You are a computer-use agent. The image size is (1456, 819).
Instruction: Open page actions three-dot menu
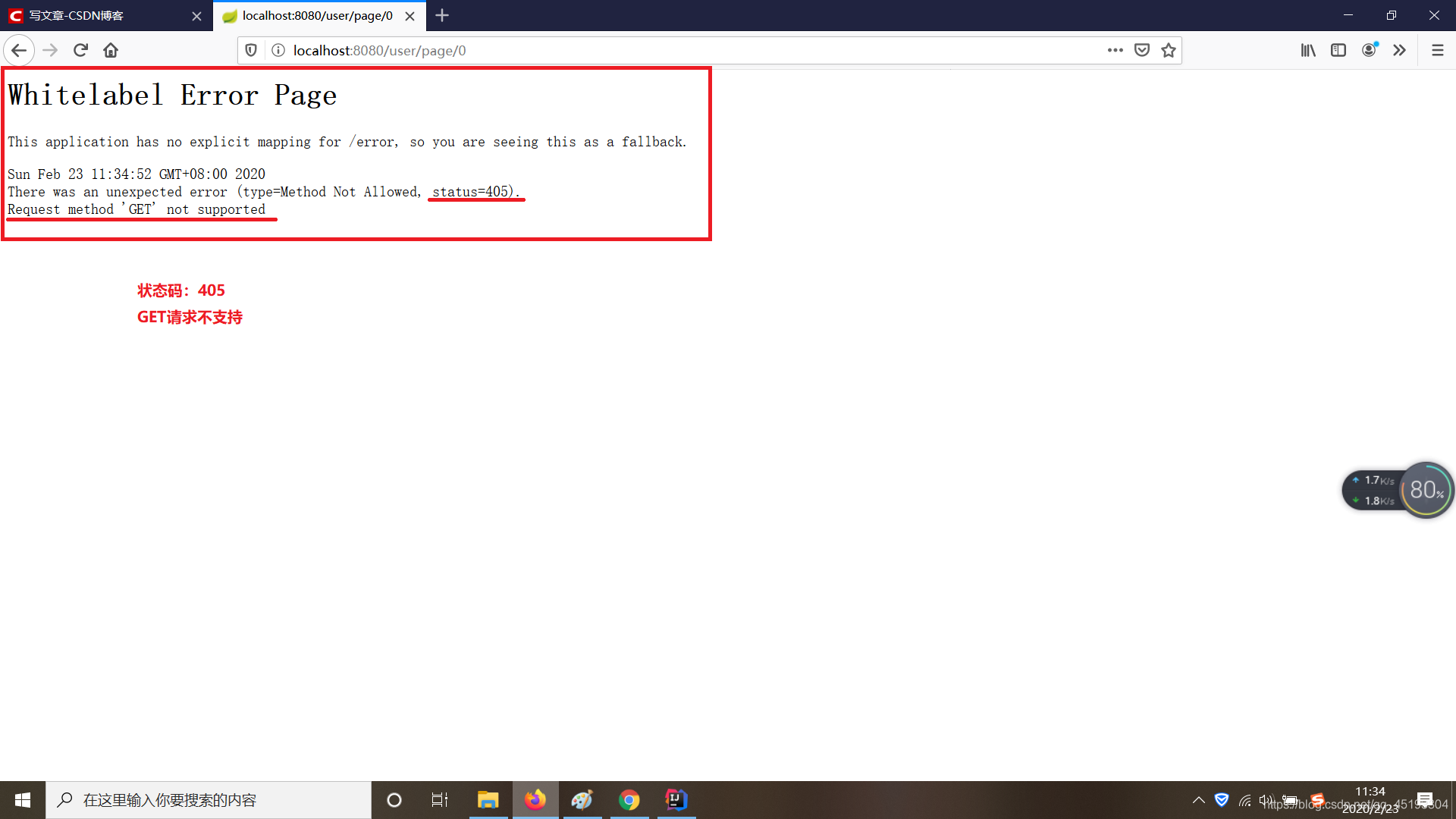coord(1115,50)
